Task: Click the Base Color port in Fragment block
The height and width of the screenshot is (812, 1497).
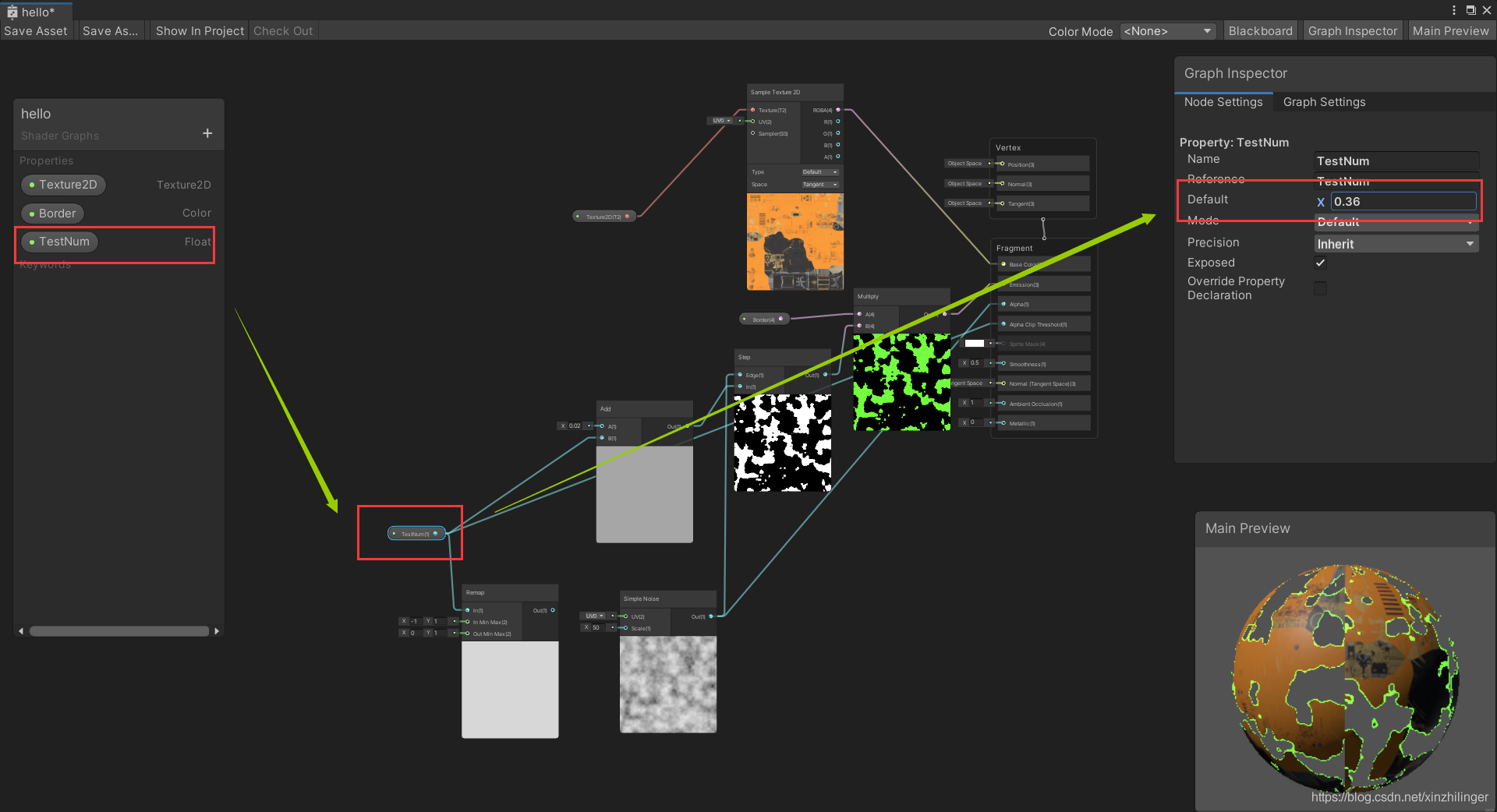Action: pyautogui.click(x=1003, y=264)
